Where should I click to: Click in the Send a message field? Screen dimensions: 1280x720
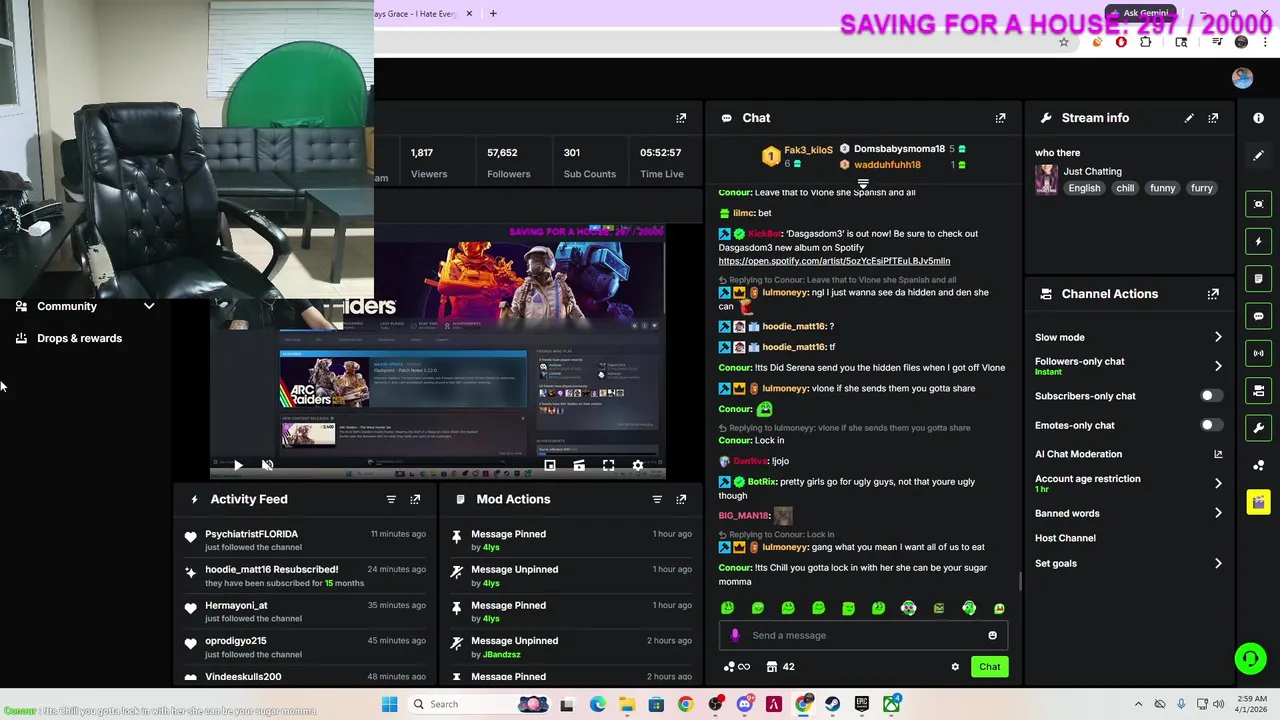coord(865,635)
